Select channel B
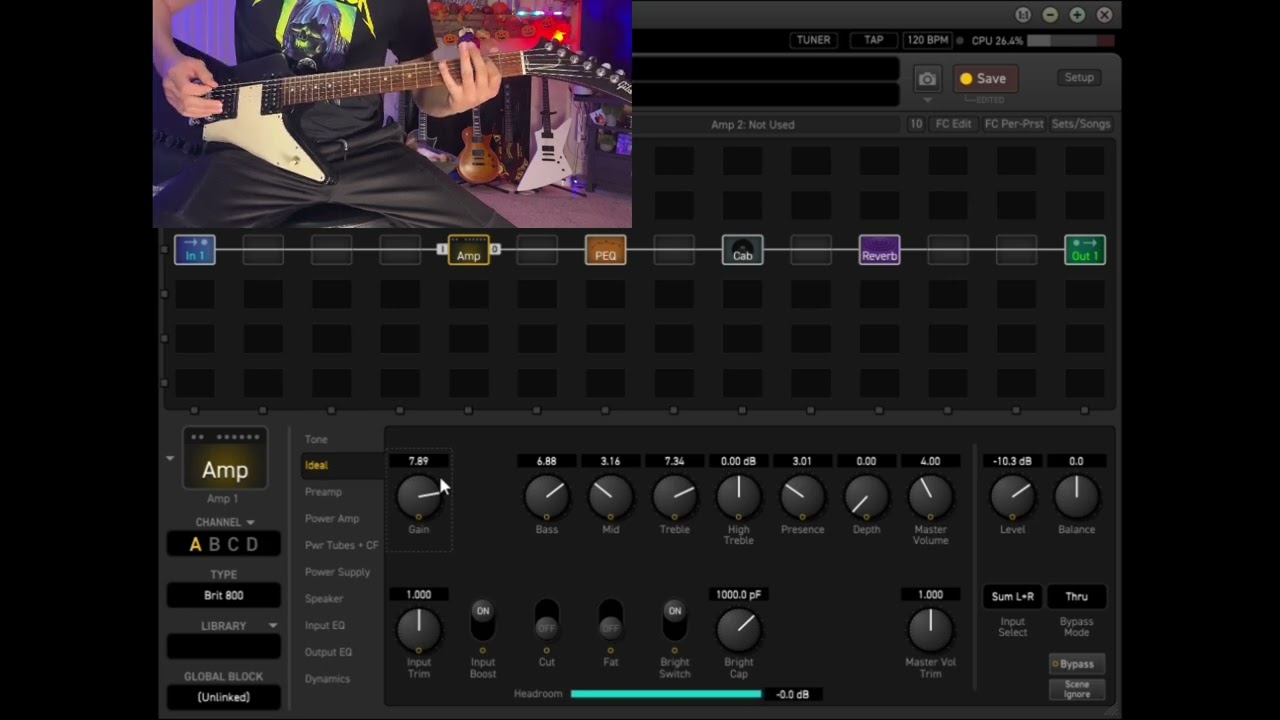 pyautogui.click(x=214, y=545)
